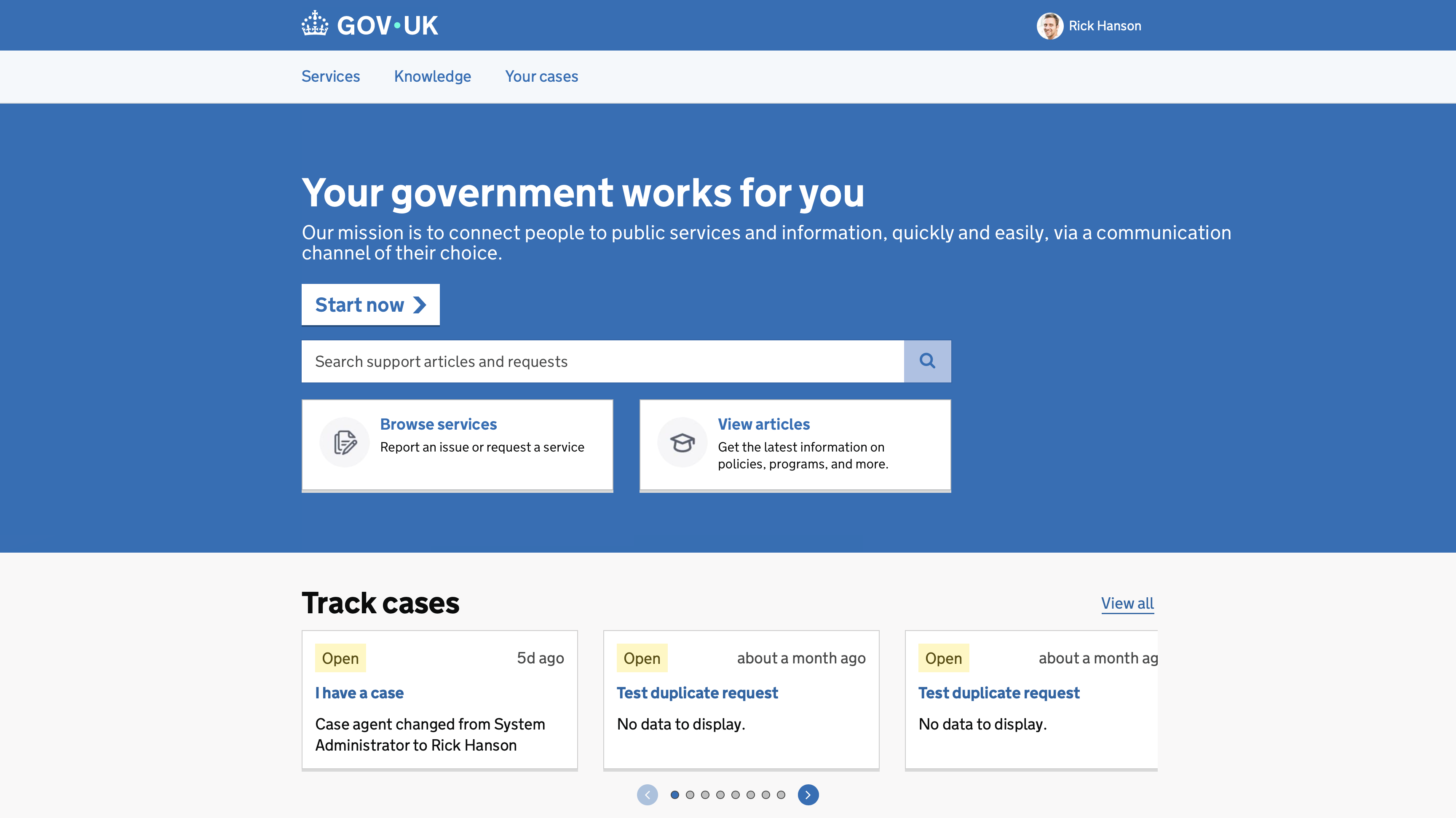Image resolution: width=1456 pixels, height=818 pixels.
Task: Click '5d ago' timestamp
Action: tap(541, 658)
